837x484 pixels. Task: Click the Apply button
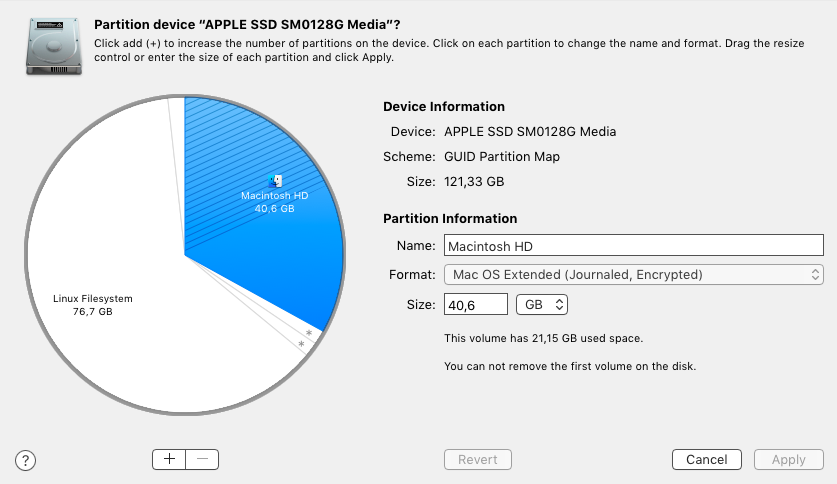[788, 459]
